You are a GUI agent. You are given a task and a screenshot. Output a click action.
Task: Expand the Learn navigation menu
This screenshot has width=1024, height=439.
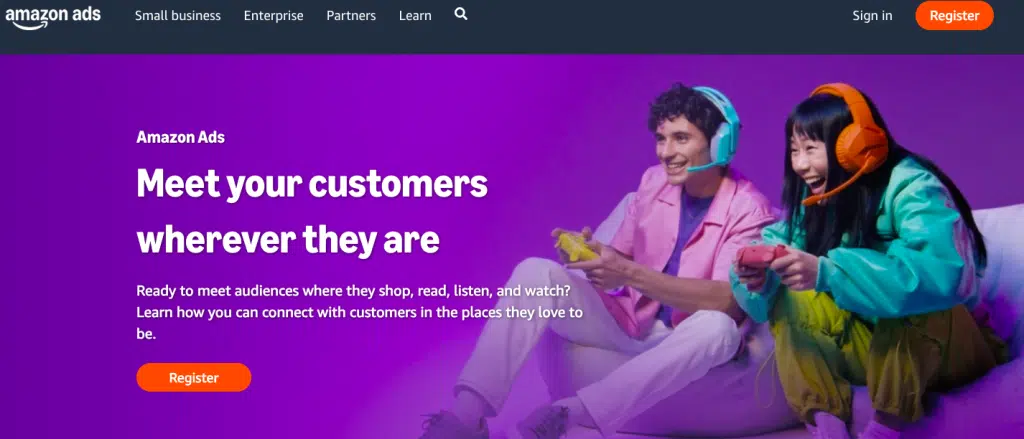click(x=415, y=16)
